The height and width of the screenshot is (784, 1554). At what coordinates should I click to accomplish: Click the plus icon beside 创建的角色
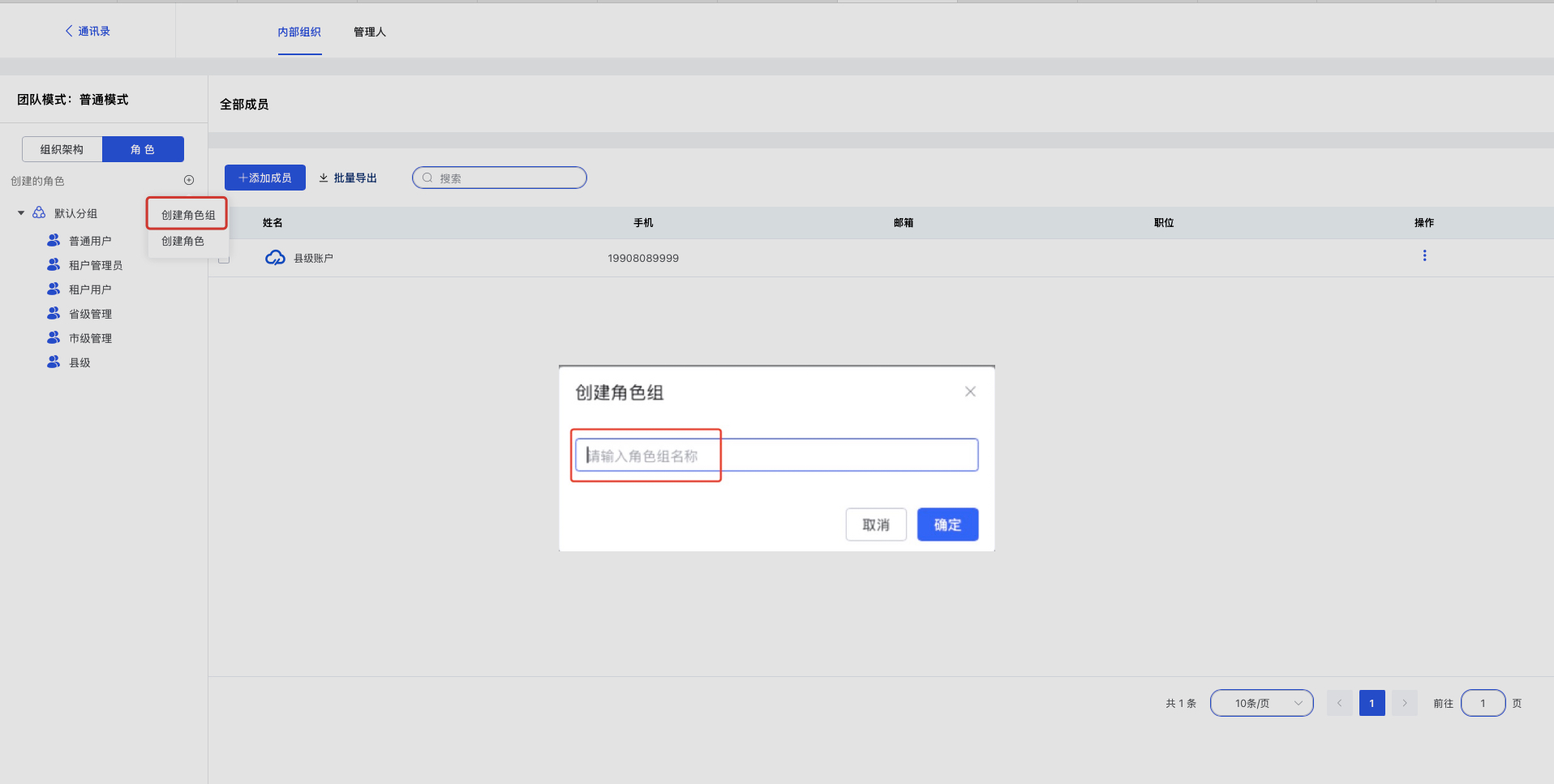pyautogui.click(x=189, y=180)
